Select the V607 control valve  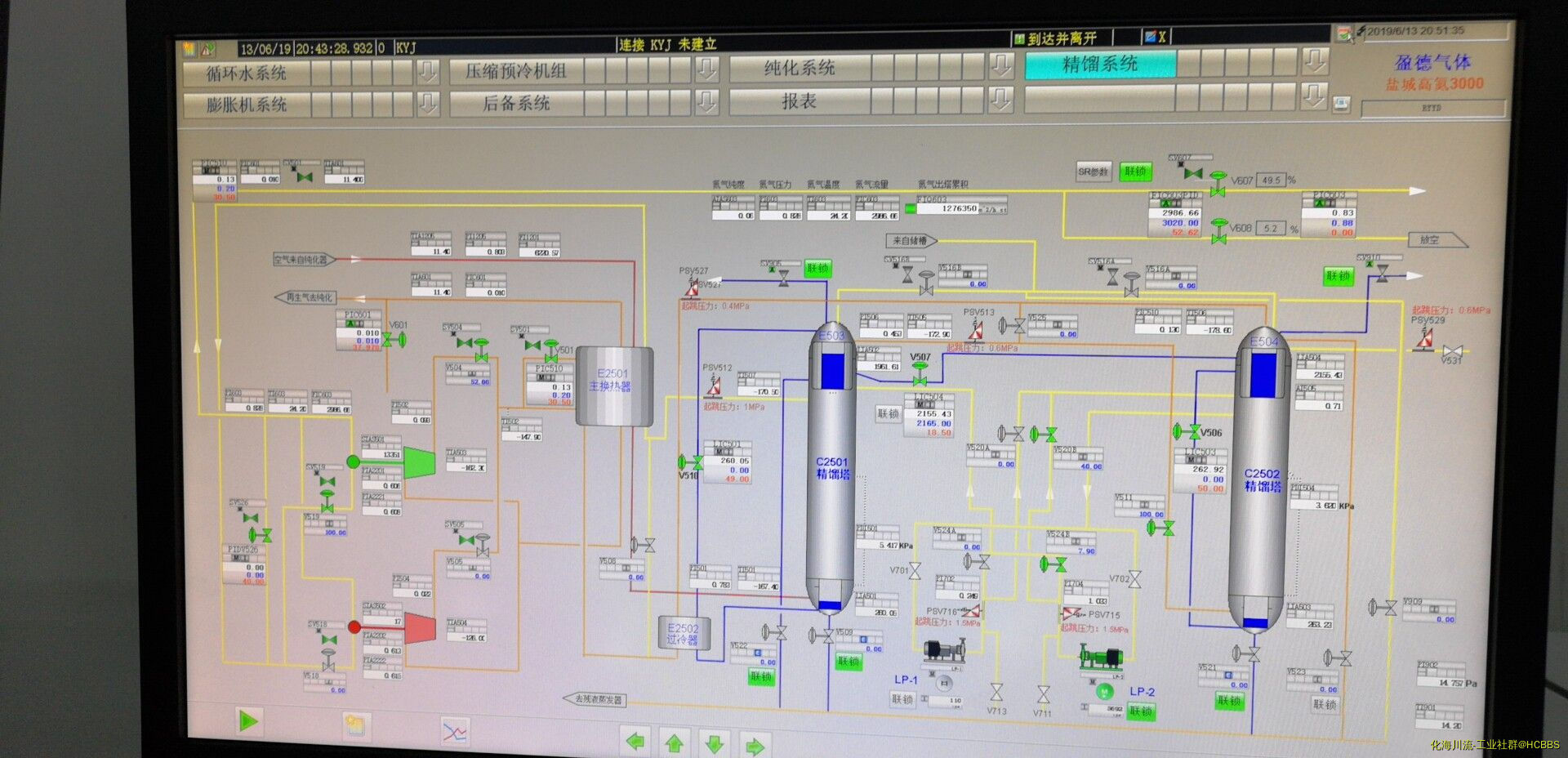[x=1218, y=183]
